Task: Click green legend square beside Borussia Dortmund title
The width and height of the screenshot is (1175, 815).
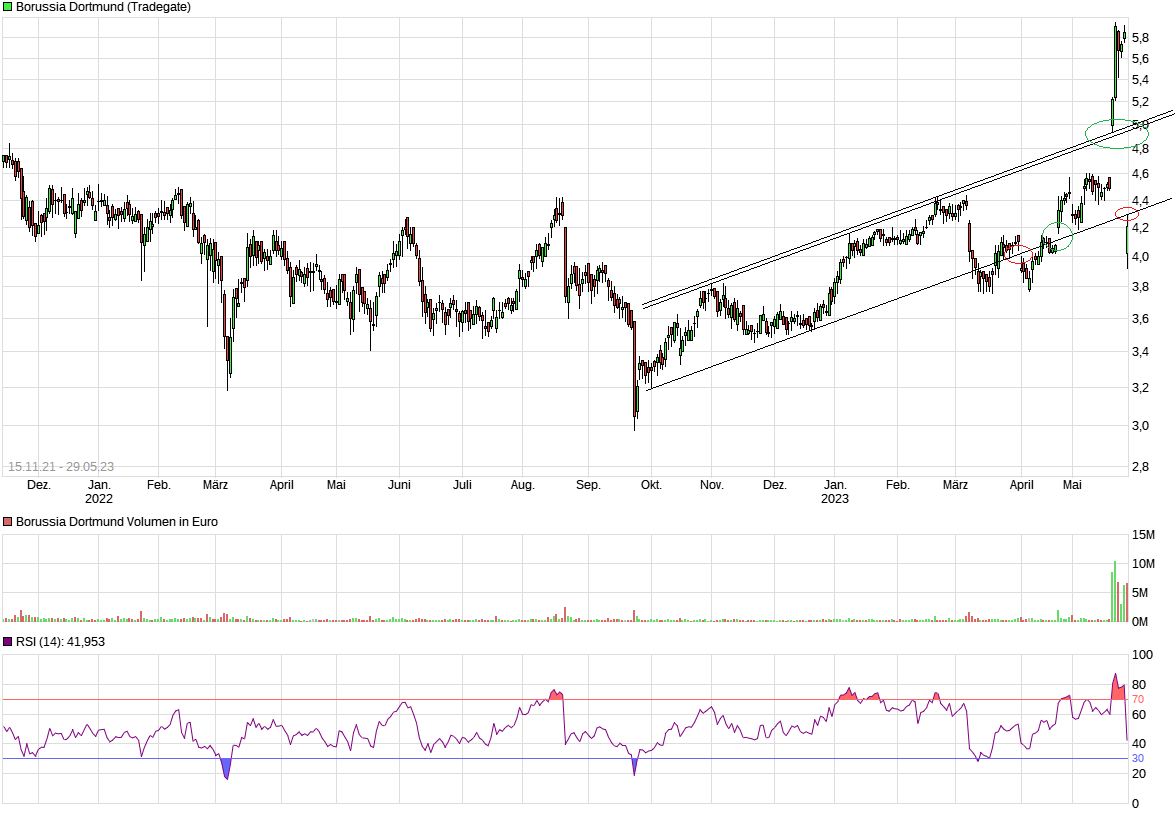Action: click(x=8, y=7)
